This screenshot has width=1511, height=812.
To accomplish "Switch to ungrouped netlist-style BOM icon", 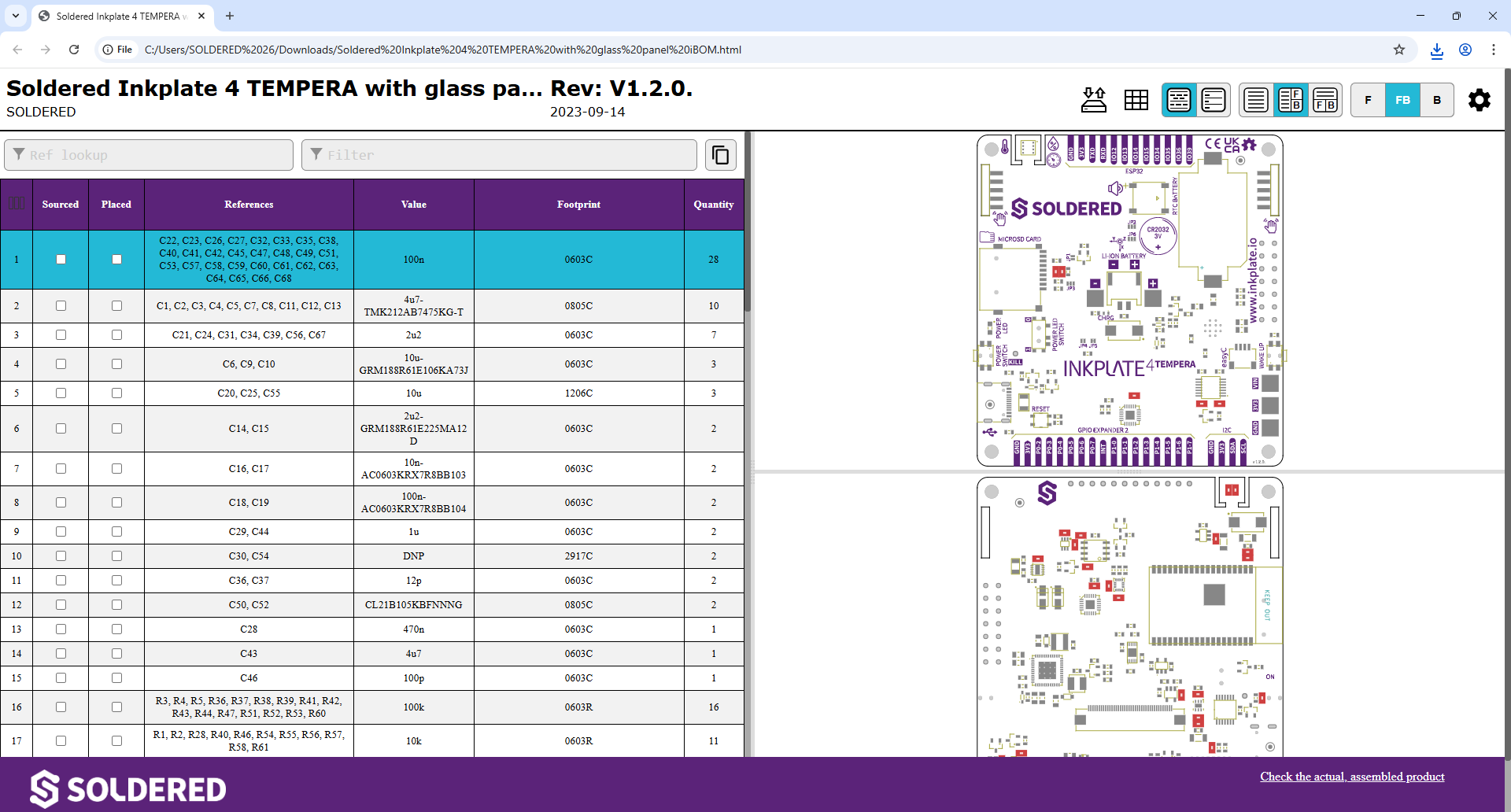I will pos(1213,100).
